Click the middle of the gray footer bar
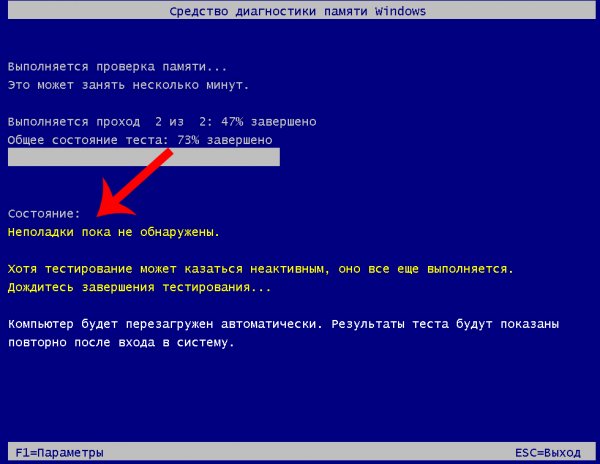The height and width of the screenshot is (464, 600). (x=299, y=453)
